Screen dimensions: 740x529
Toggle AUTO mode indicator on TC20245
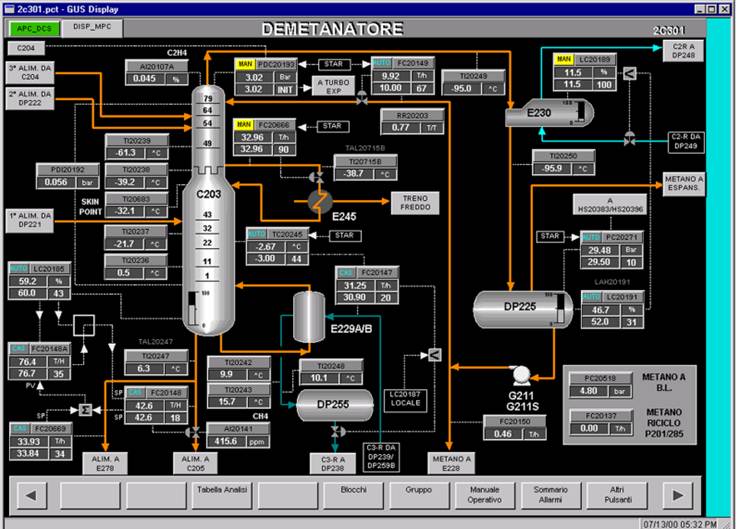pyautogui.click(x=257, y=234)
